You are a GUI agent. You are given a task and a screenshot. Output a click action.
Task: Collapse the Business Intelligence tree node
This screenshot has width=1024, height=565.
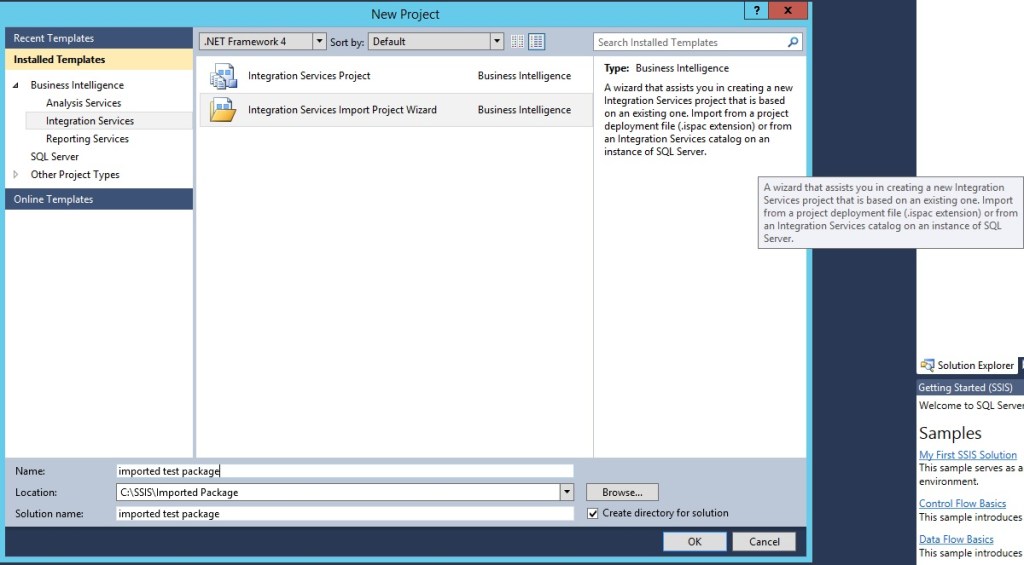(16, 85)
